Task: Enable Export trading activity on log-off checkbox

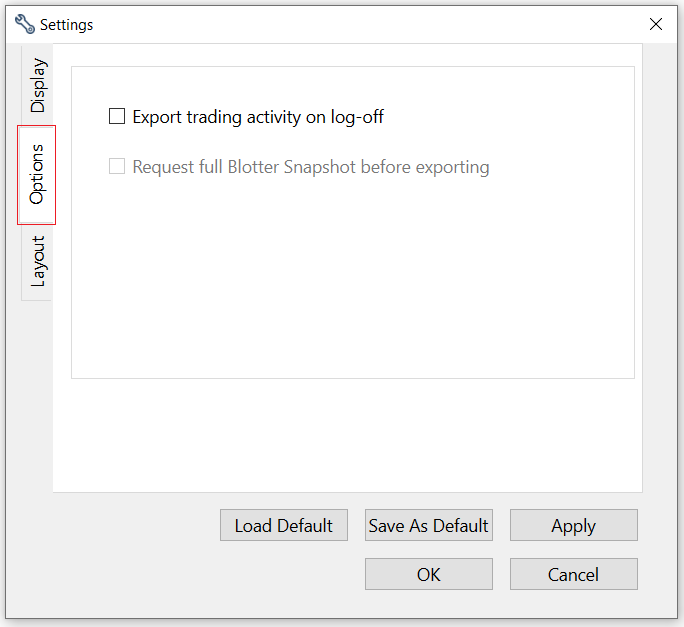Action: (117, 117)
